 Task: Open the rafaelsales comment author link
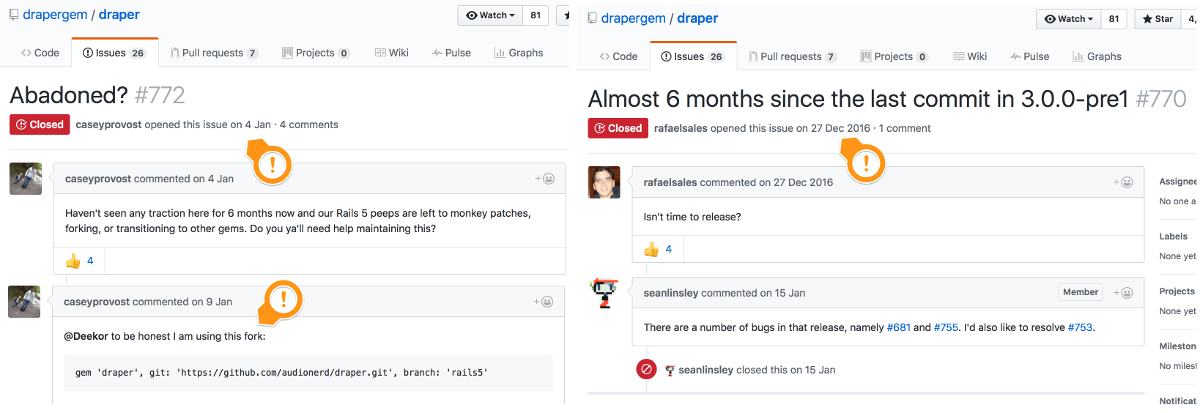coord(671,182)
